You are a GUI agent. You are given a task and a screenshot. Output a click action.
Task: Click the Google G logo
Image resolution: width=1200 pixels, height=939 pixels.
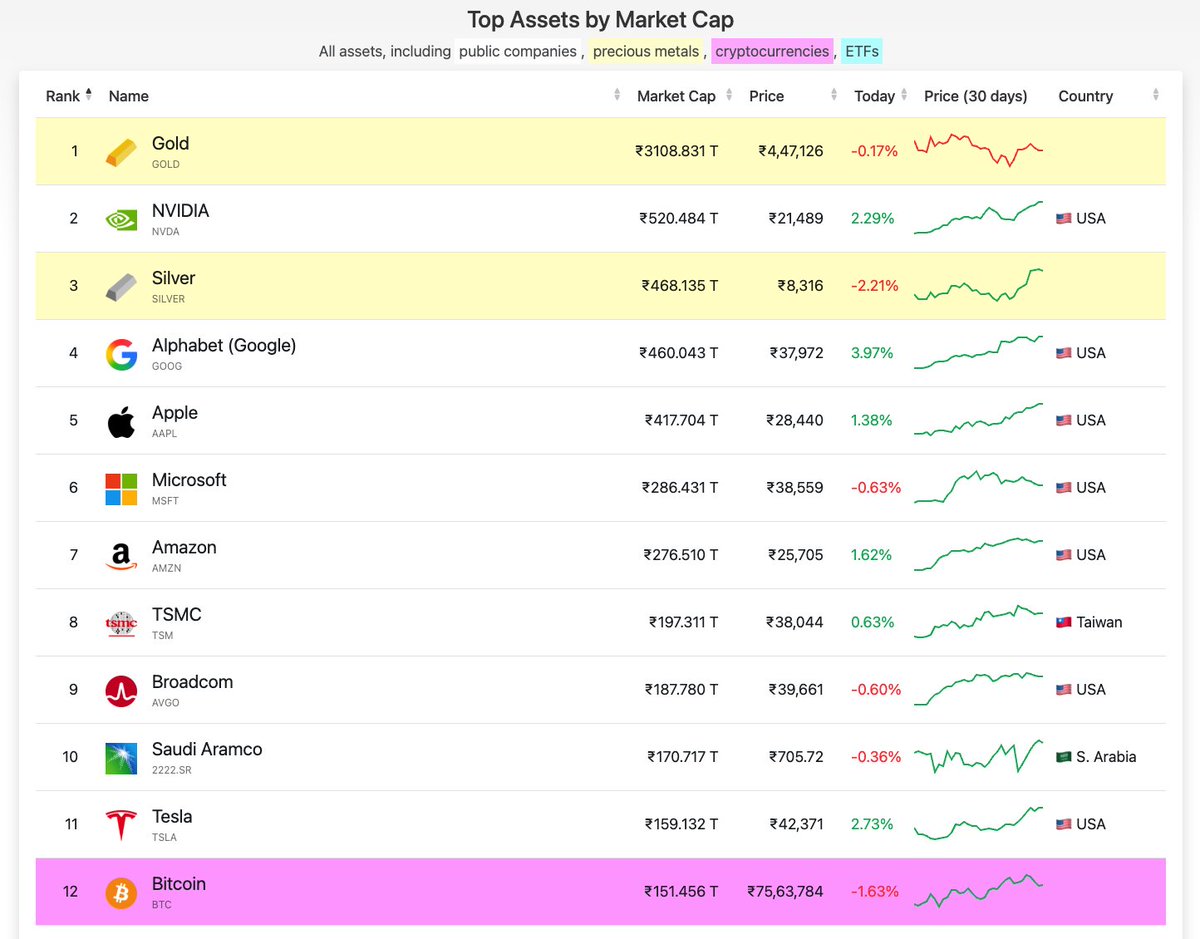(x=121, y=354)
